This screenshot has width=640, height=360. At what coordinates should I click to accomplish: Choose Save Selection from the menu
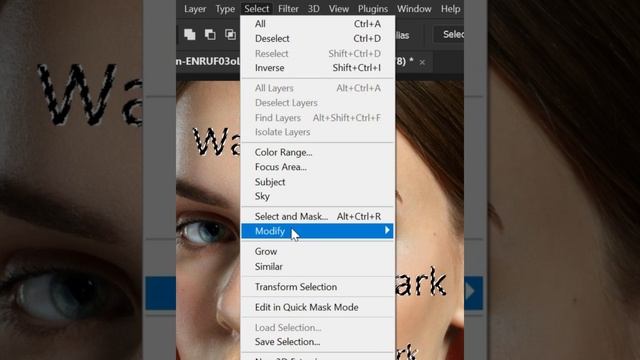click(318, 342)
